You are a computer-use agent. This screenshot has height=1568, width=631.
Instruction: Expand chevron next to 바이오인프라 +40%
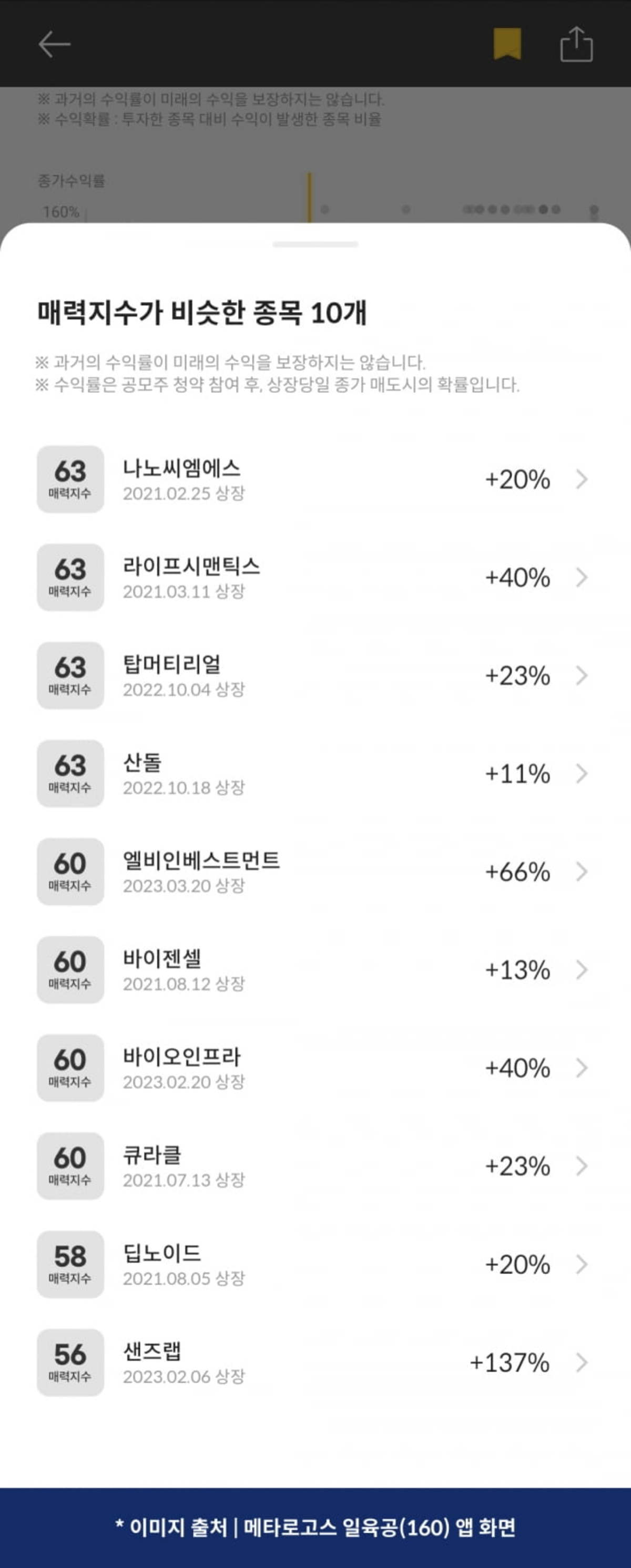click(x=582, y=1068)
